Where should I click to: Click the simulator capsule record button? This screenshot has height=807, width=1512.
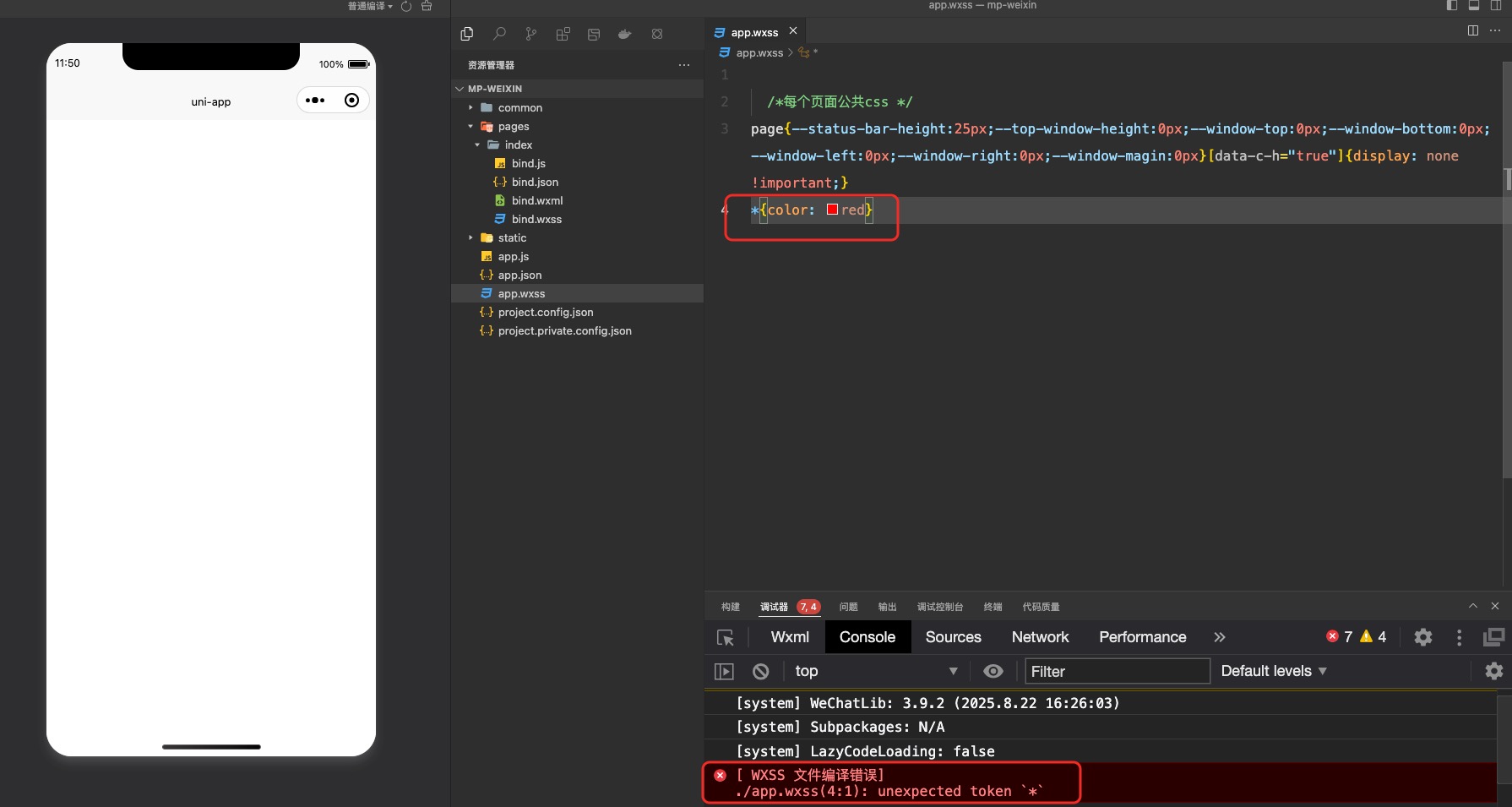351,101
